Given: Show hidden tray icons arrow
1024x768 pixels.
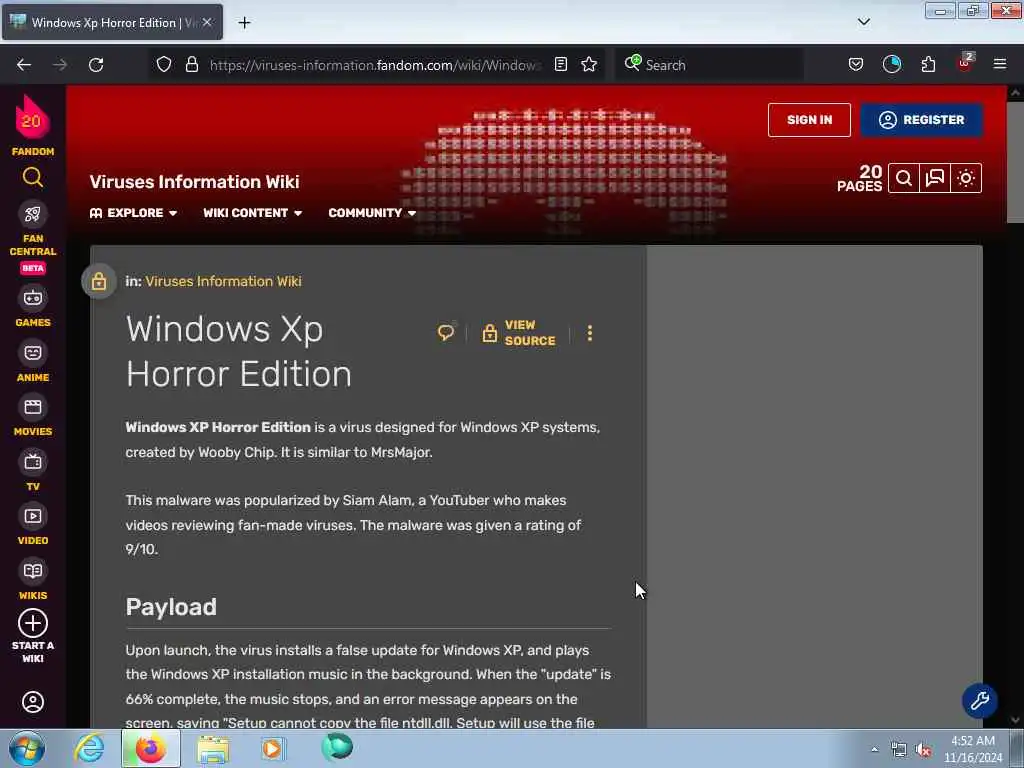Looking at the screenshot, I should click(x=874, y=749).
